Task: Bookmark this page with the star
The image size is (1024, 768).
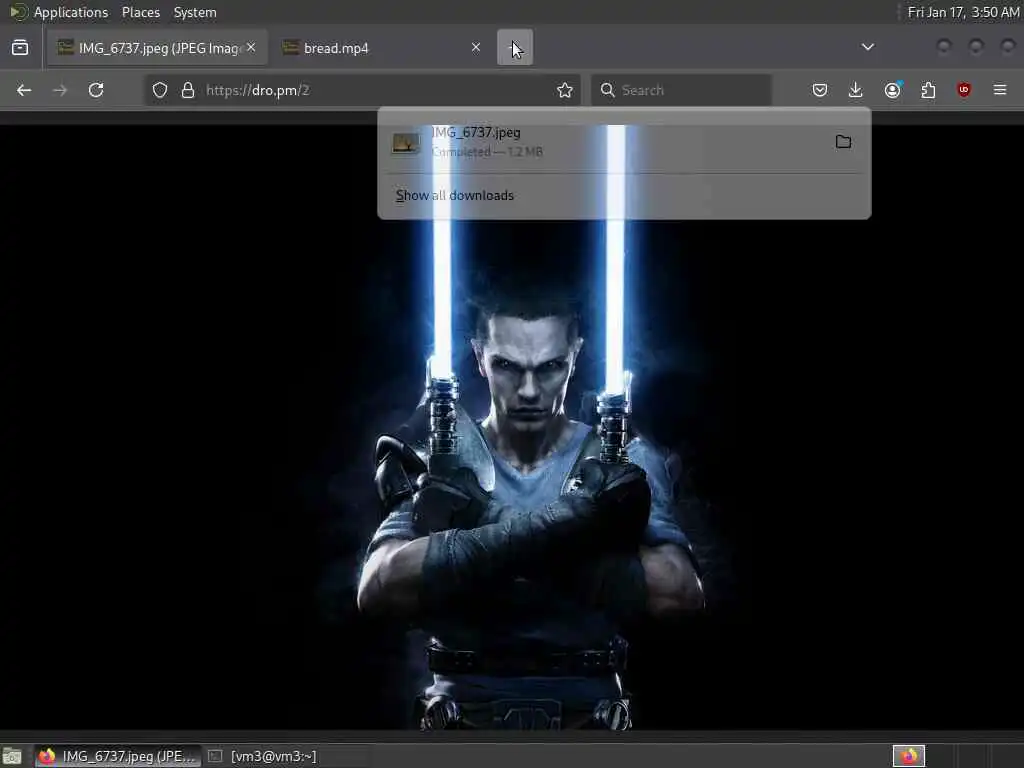Action: [565, 90]
